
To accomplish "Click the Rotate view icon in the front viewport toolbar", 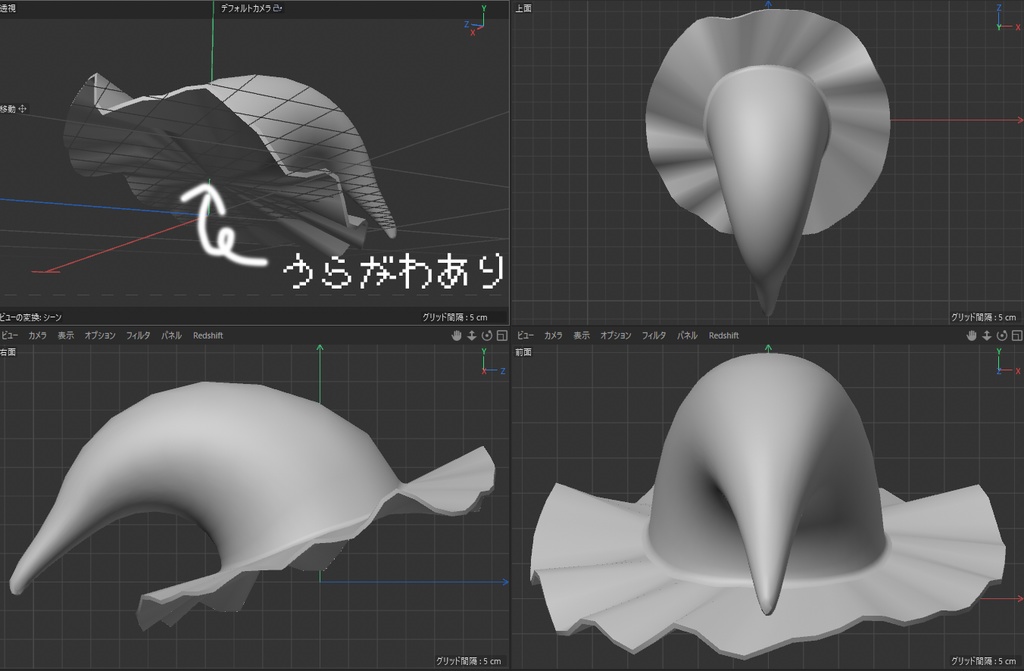I will click(999, 336).
